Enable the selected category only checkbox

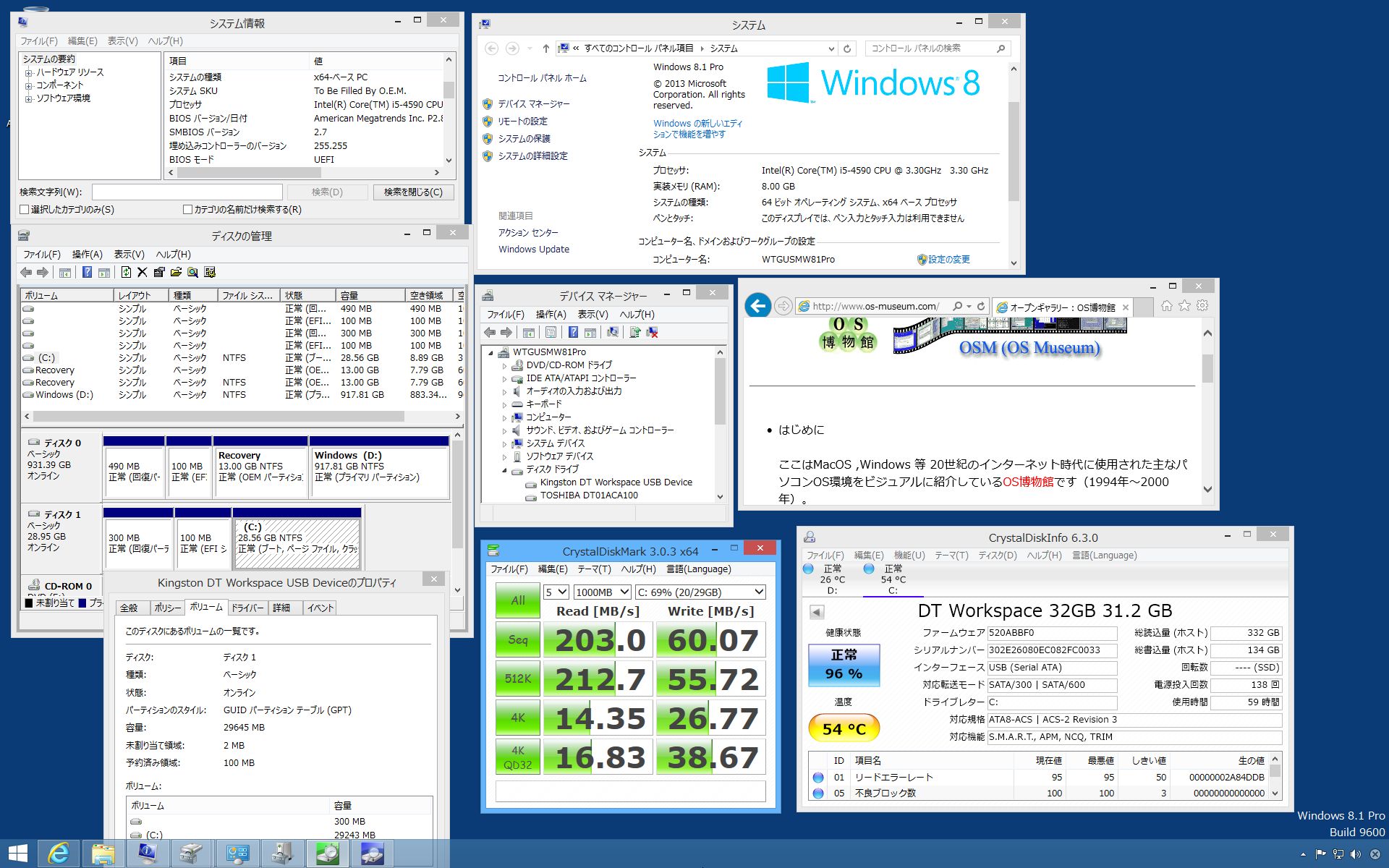[25, 210]
